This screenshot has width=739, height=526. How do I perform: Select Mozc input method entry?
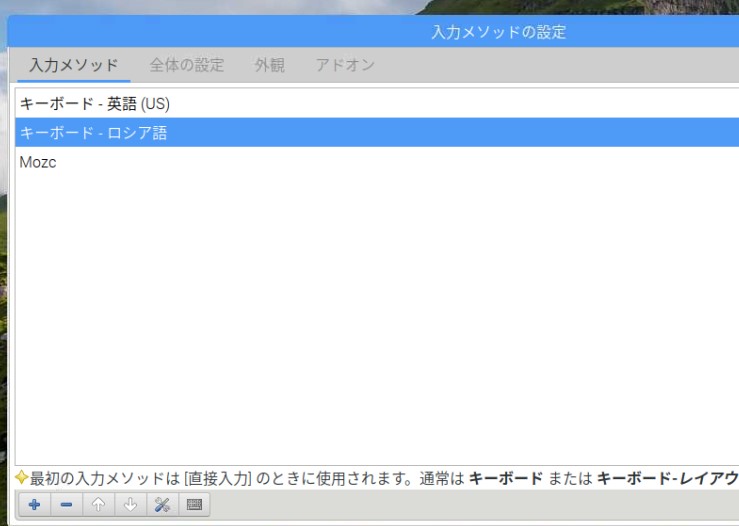[x=38, y=162]
